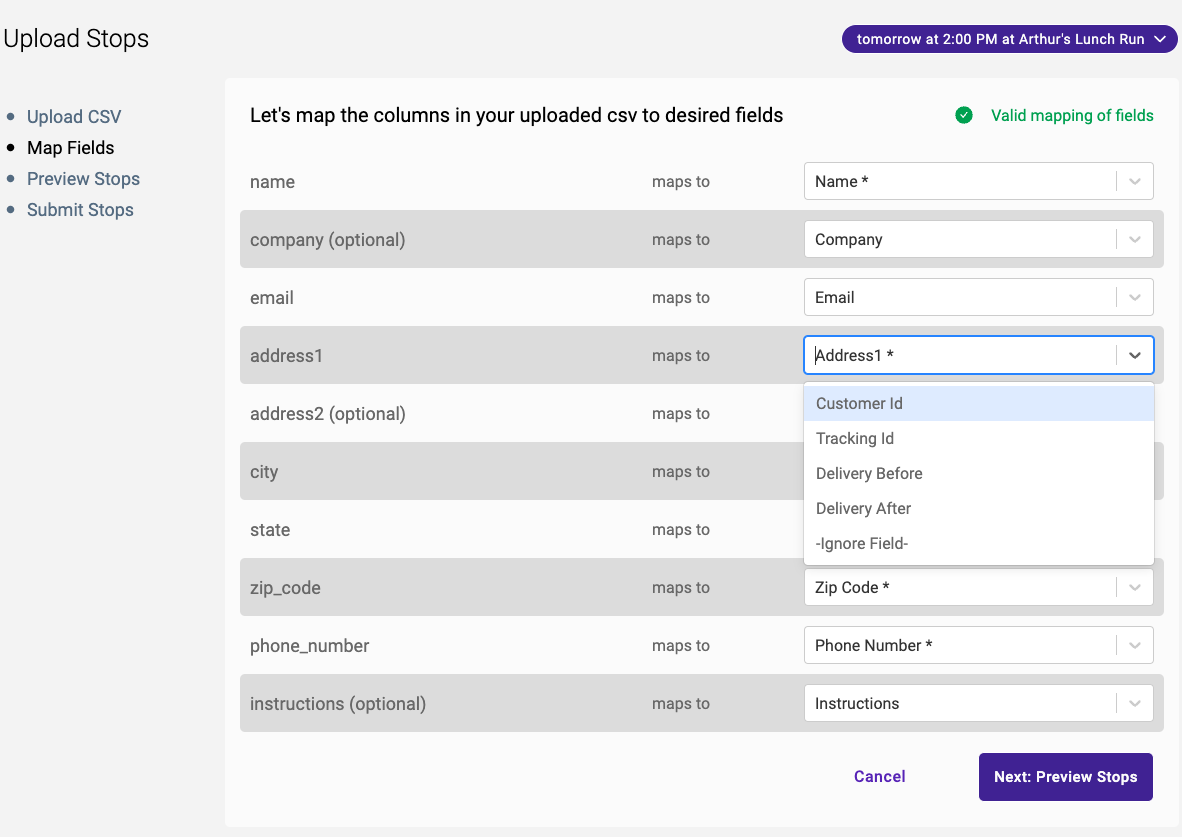Viewport: 1182px width, 837px height.
Task: Click the 'phone_number' source column label
Action: pos(310,645)
